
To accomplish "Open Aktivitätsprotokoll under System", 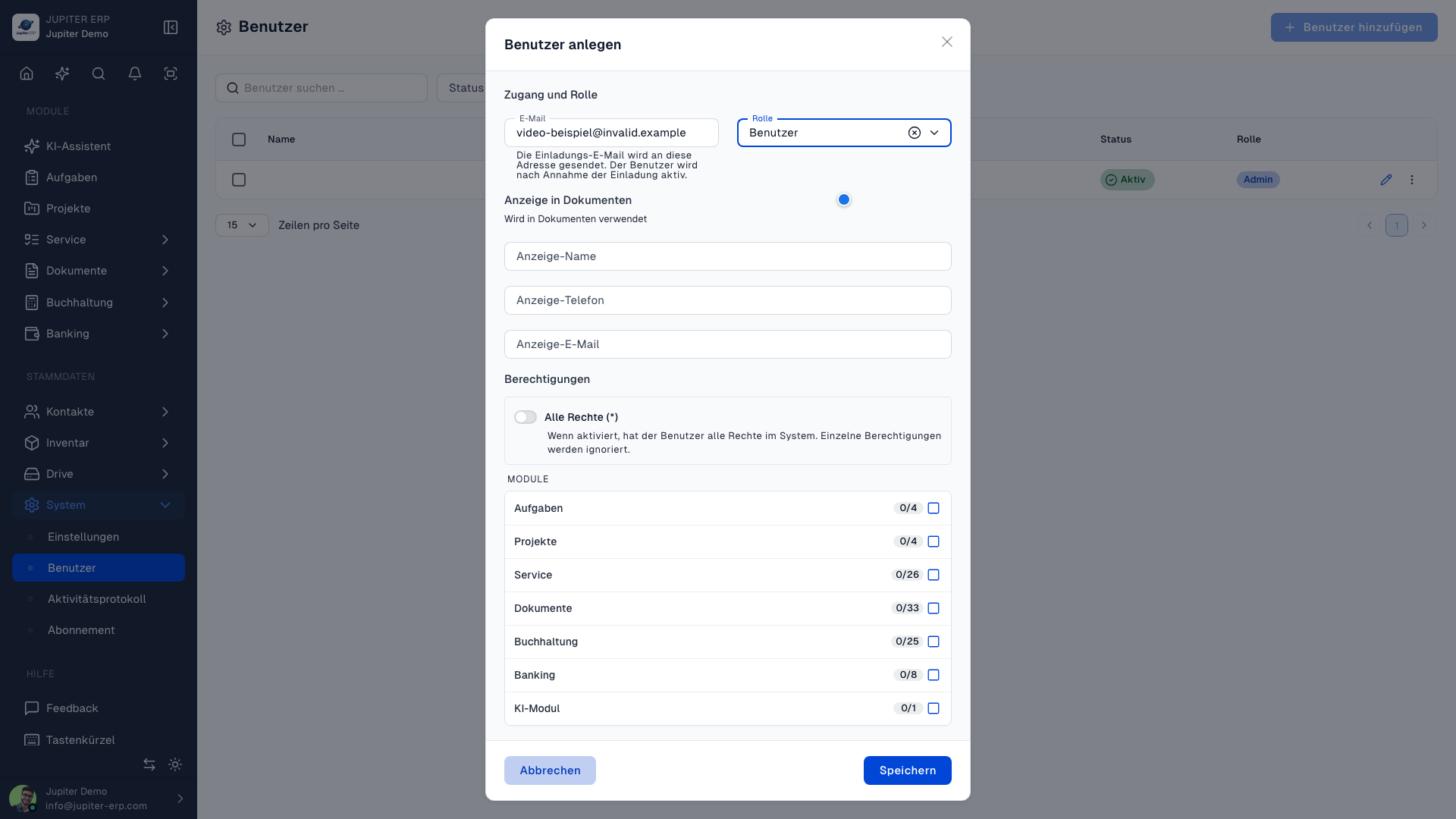I will tap(99, 599).
